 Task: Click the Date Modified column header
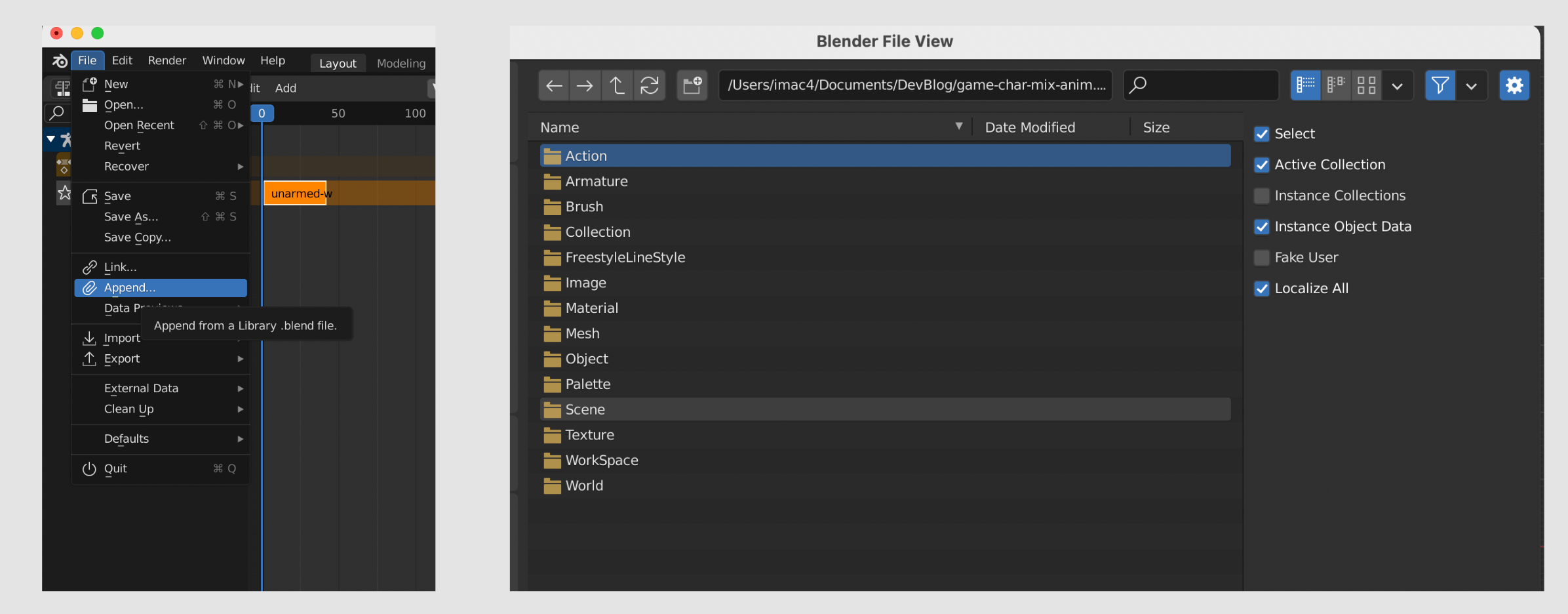pos(1030,127)
